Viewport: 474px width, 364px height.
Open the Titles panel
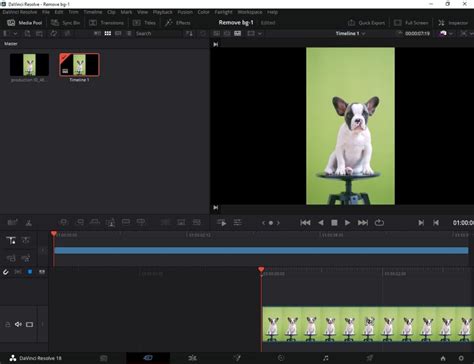pyautogui.click(x=144, y=23)
